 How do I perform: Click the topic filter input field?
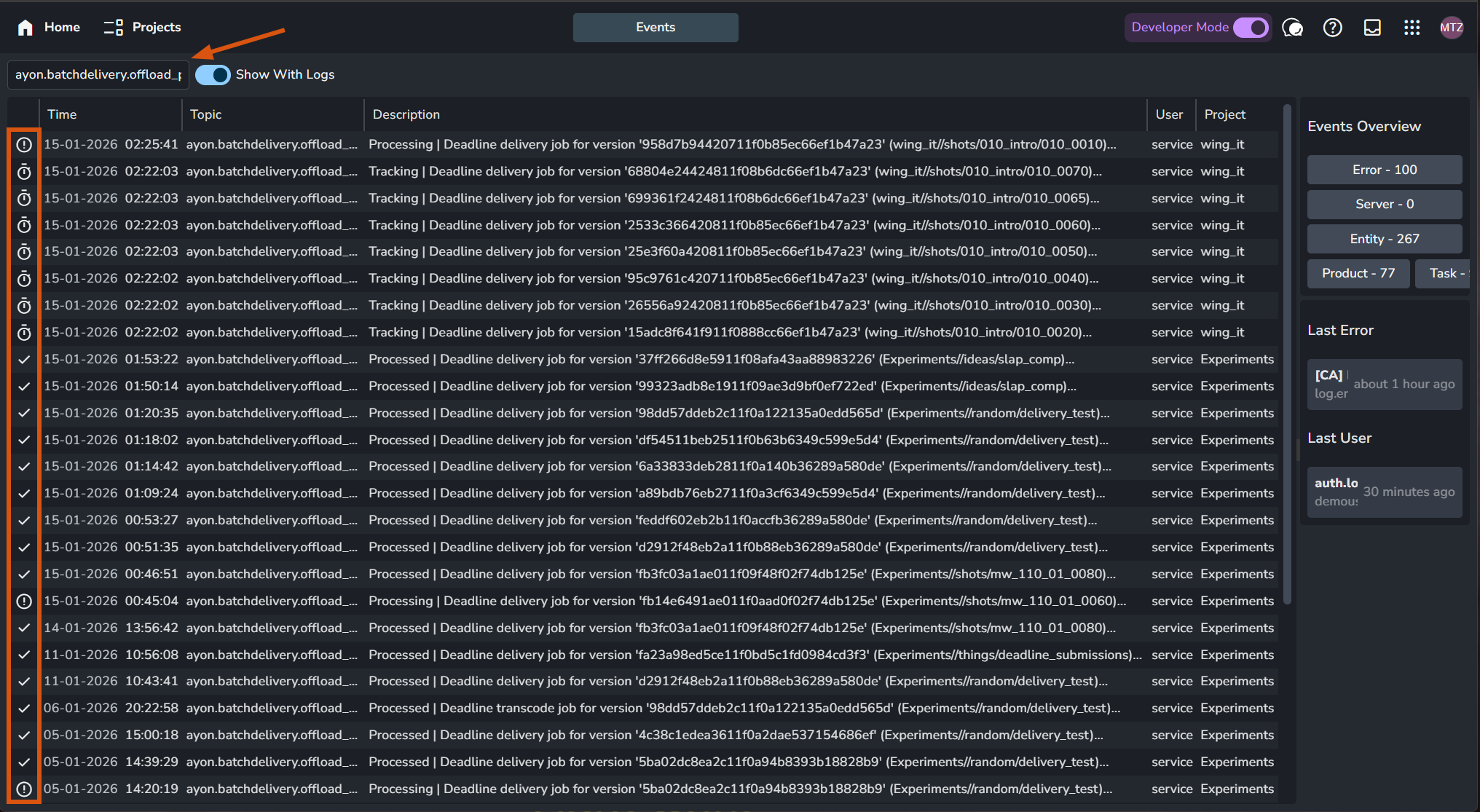(x=98, y=74)
